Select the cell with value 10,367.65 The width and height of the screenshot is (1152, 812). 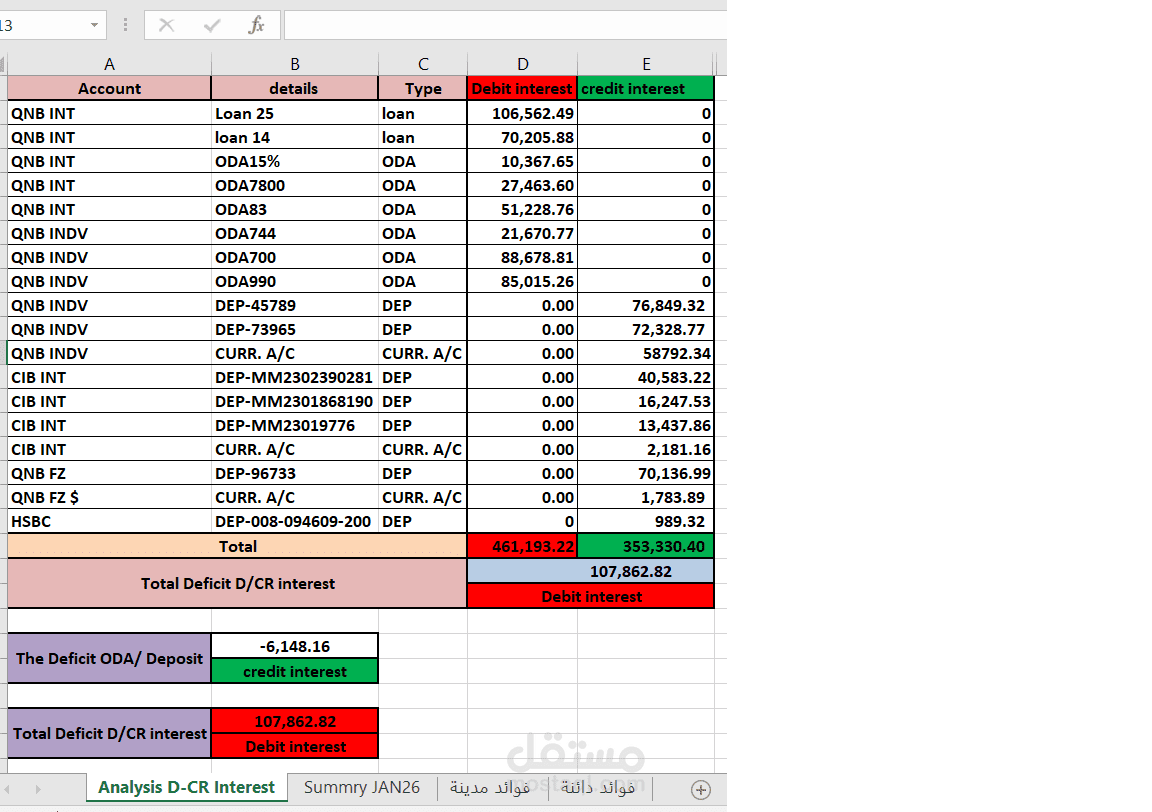(522, 162)
